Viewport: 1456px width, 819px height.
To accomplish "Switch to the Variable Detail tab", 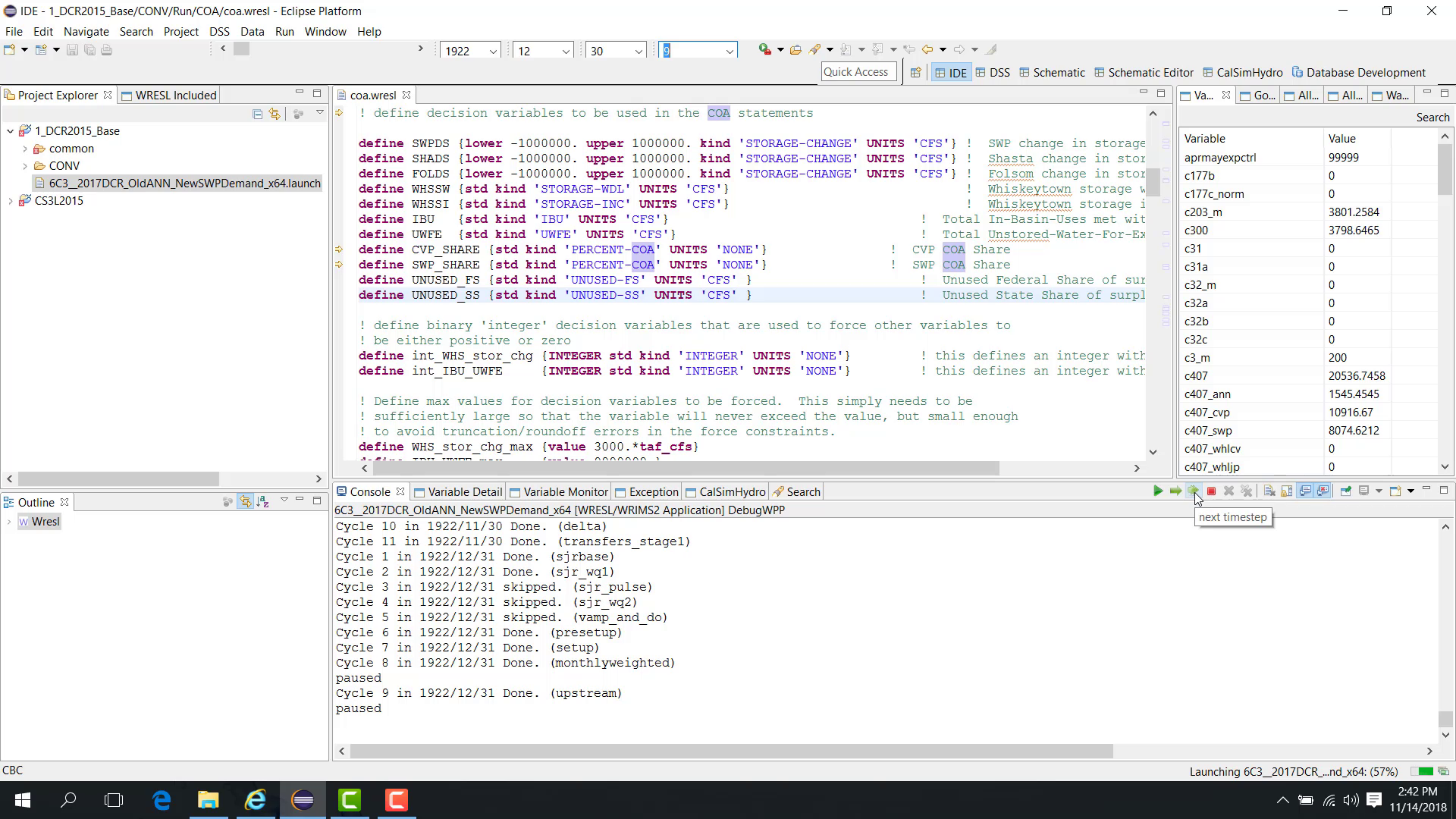I will pos(457,491).
